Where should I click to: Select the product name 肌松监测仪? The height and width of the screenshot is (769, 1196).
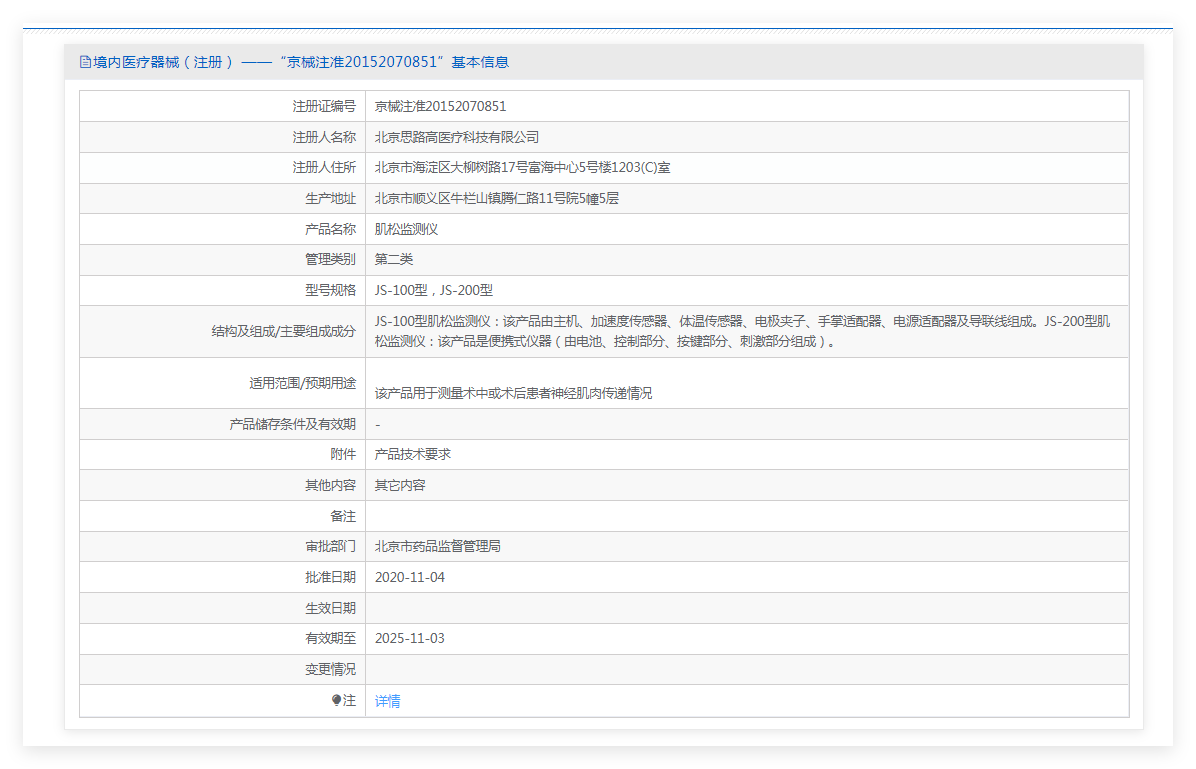tap(406, 229)
